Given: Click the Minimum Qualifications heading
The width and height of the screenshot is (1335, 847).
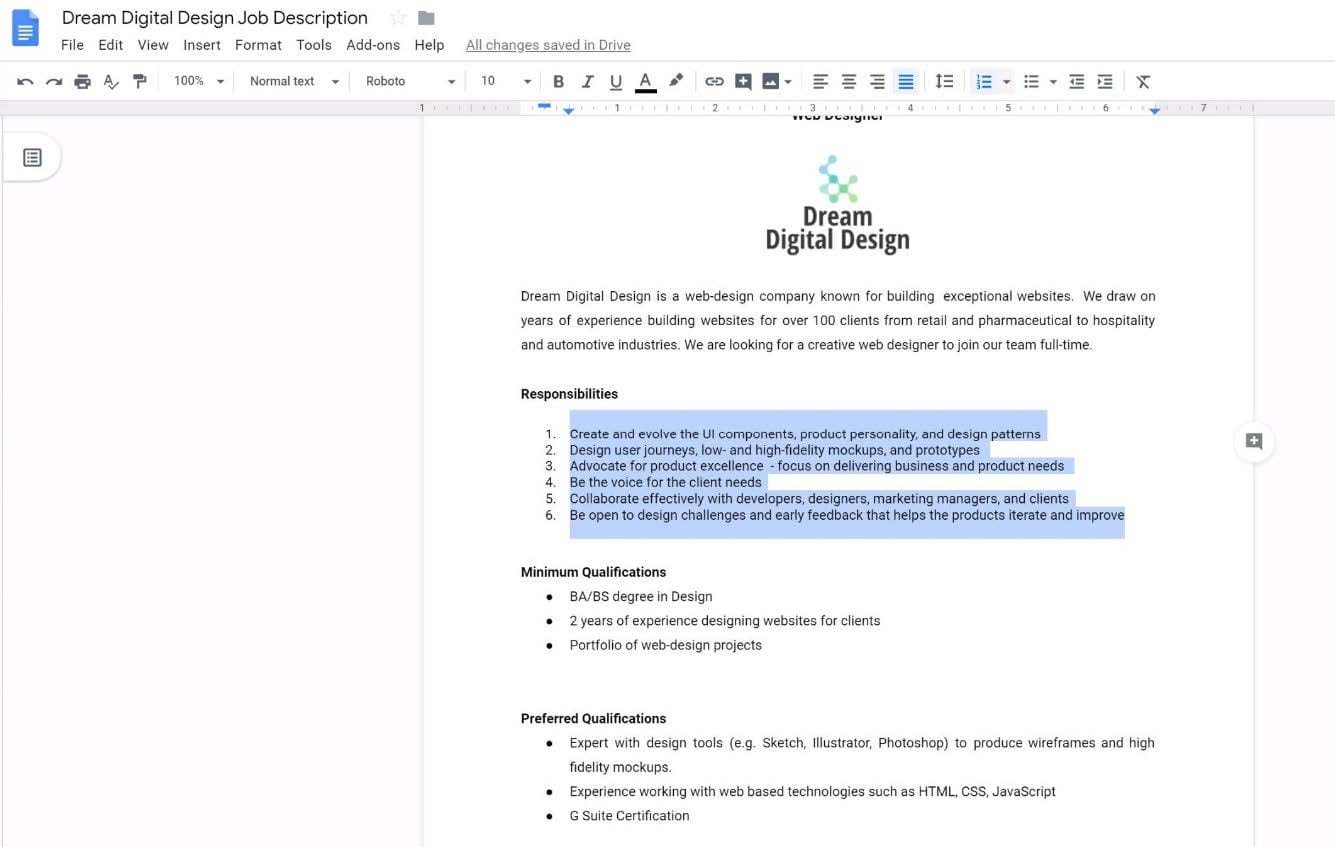Looking at the screenshot, I should click(593, 572).
